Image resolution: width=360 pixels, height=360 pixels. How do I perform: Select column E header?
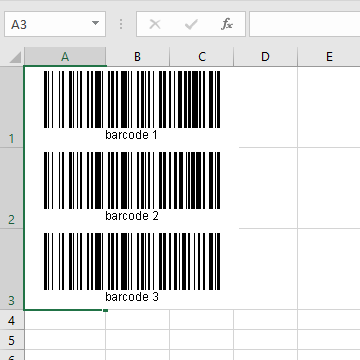point(329,57)
